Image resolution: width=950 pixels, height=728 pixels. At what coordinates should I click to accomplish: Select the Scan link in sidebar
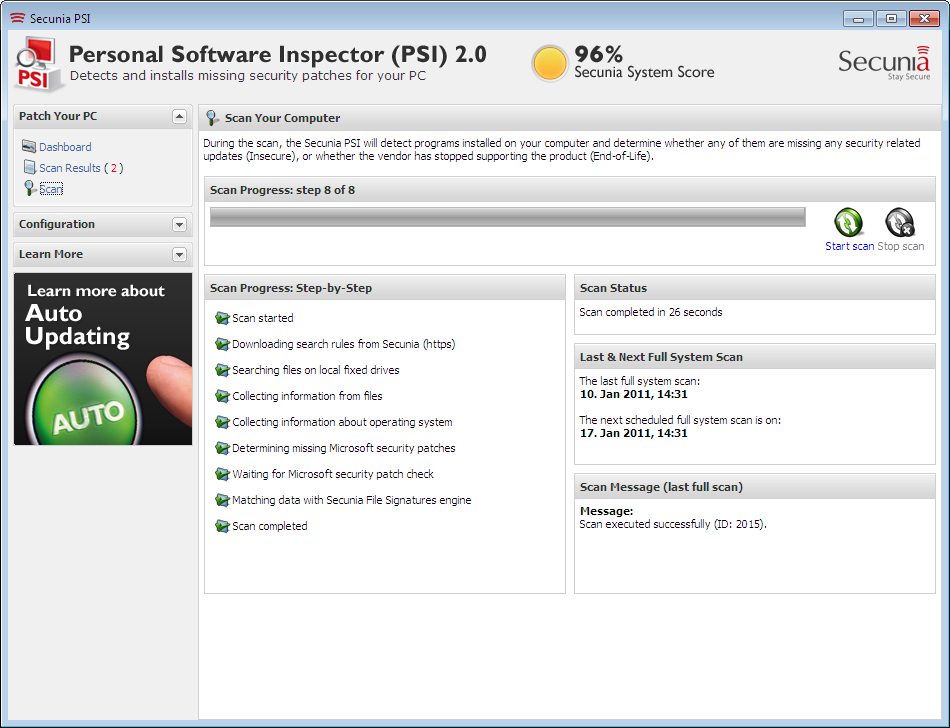coord(51,189)
